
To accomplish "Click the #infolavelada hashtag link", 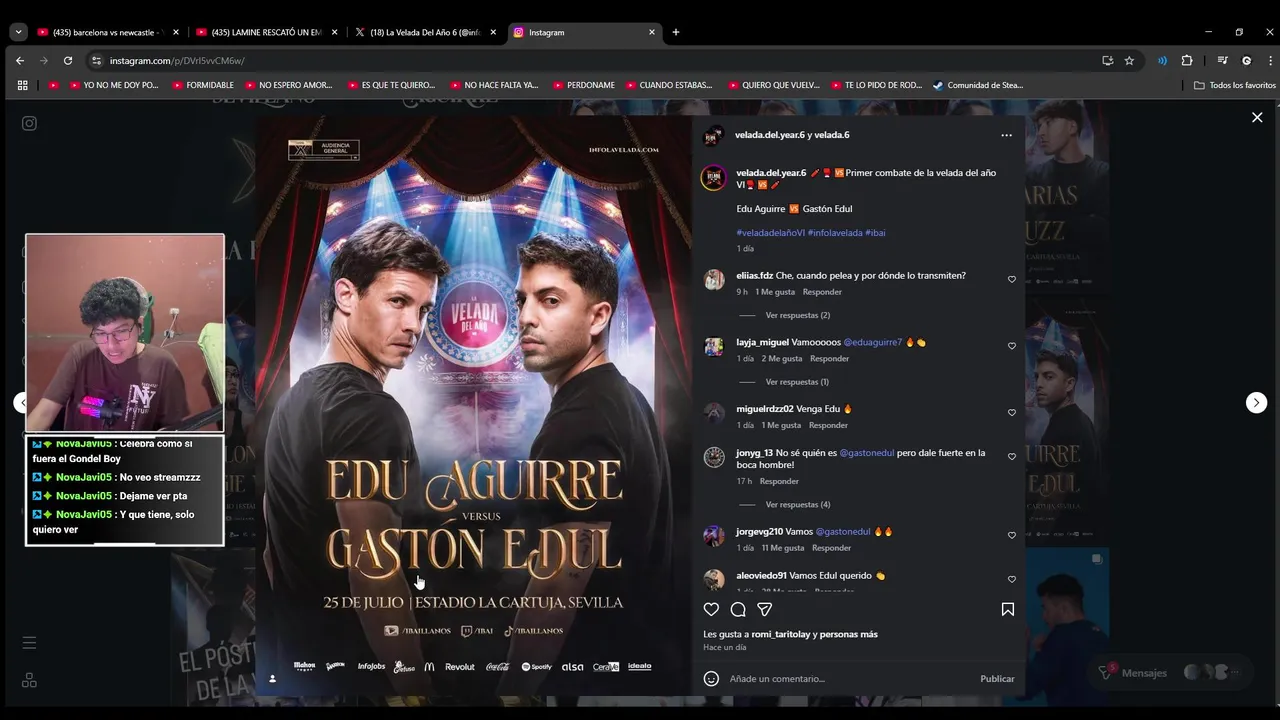I will click(835, 233).
